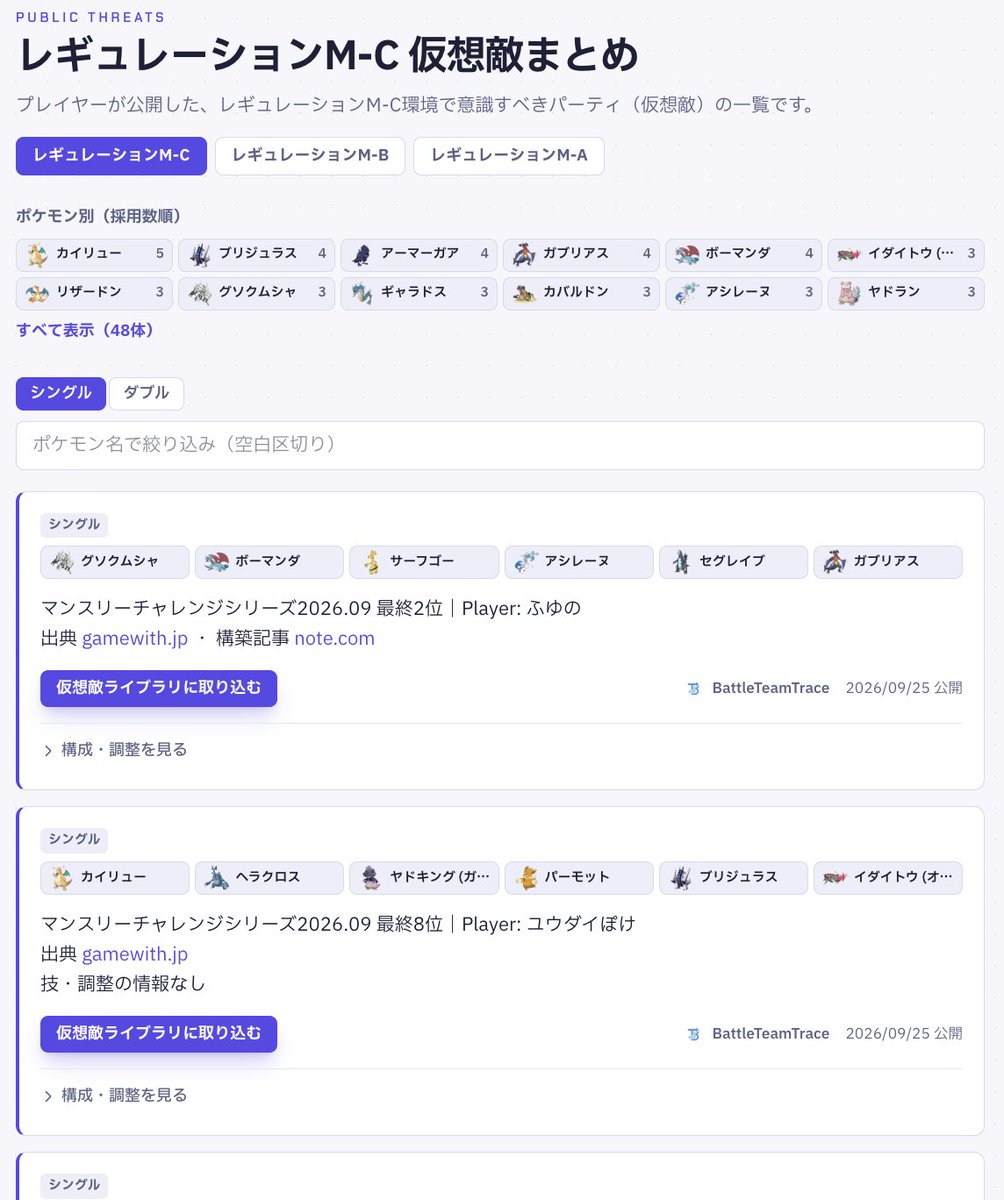
Task: Click the 最終2位 Player: ふゆの line
Action: pos(311,608)
